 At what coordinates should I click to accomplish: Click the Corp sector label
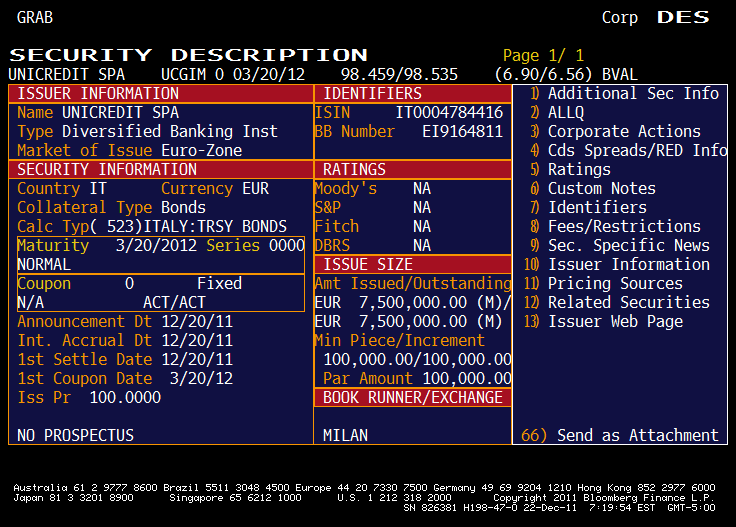click(x=620, y=17)
